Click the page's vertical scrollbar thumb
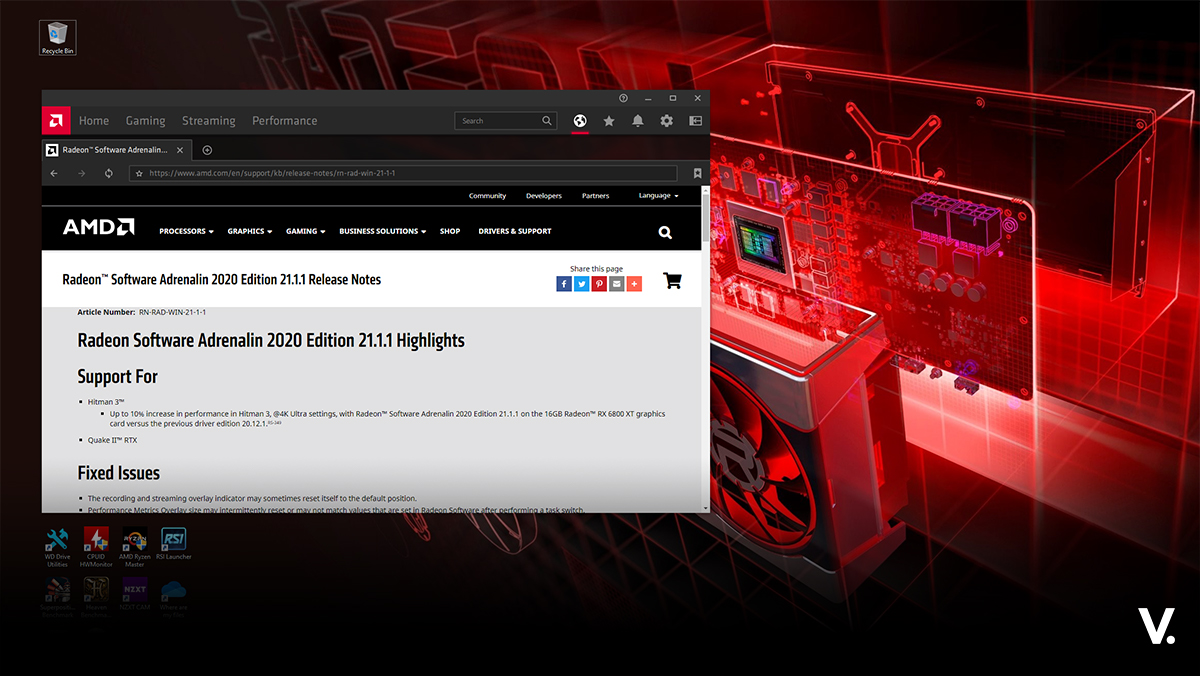This screenshot has width=1200, height=676. pyautogui.click(x=706, y=218)
